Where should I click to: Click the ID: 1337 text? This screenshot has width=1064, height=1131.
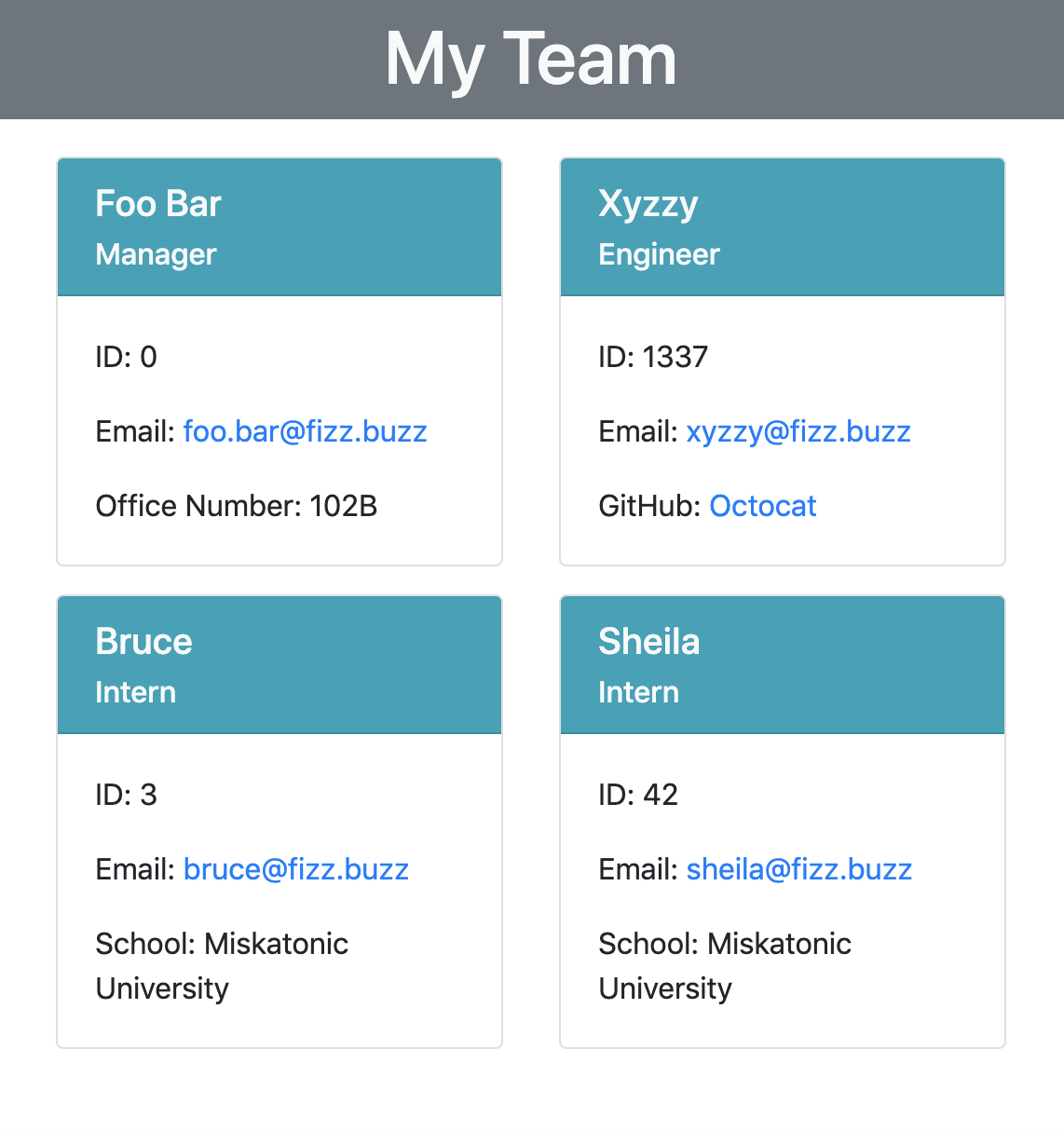point(652,357)
